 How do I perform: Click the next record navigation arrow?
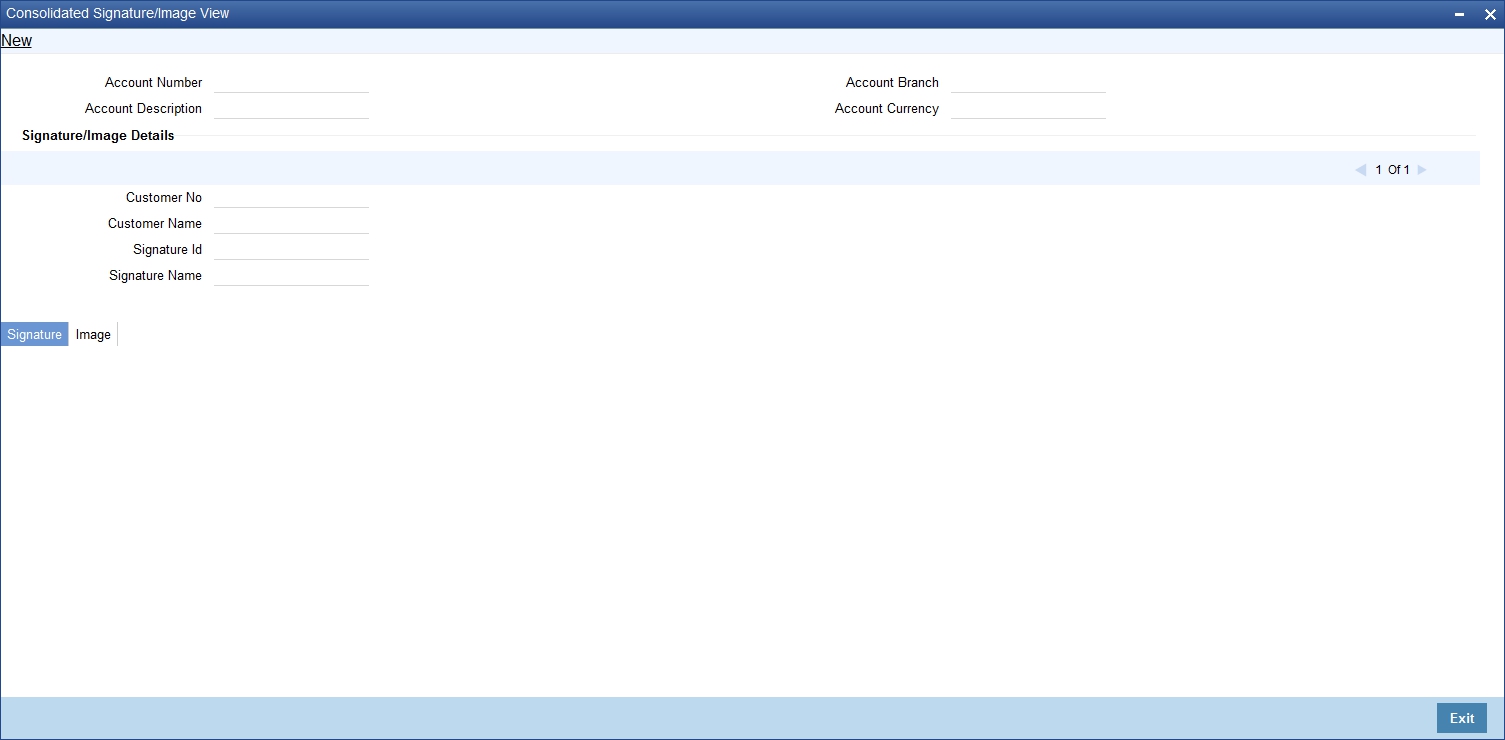pos(1421,169)
